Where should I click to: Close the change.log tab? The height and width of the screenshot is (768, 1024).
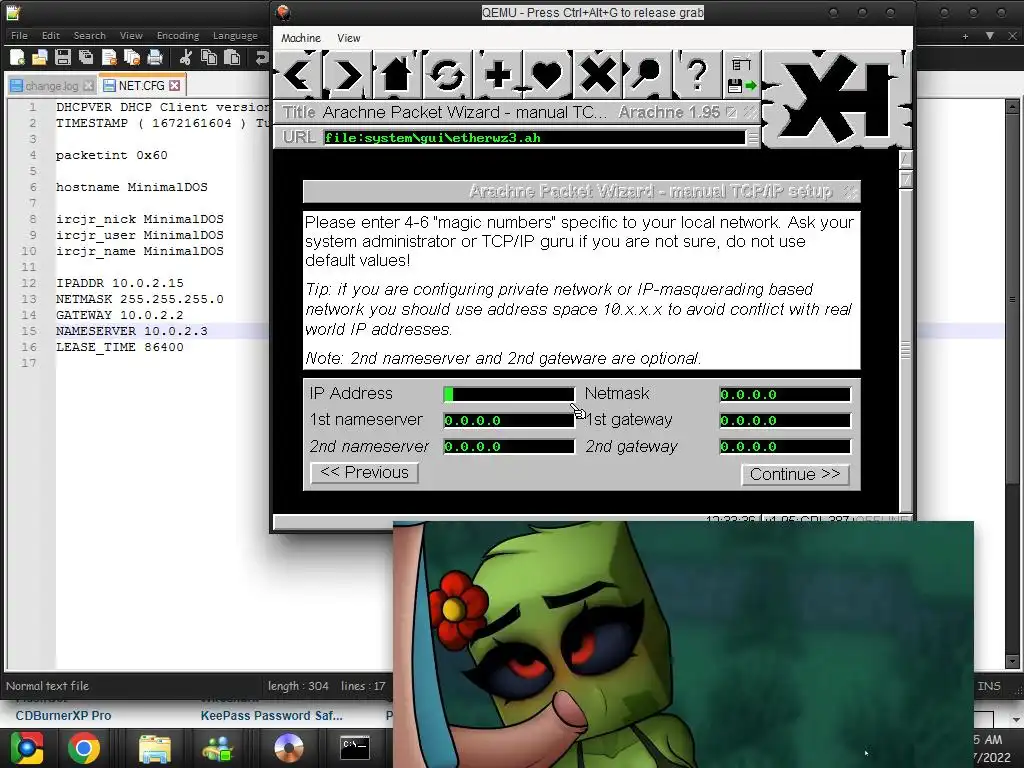pos(88,86)
